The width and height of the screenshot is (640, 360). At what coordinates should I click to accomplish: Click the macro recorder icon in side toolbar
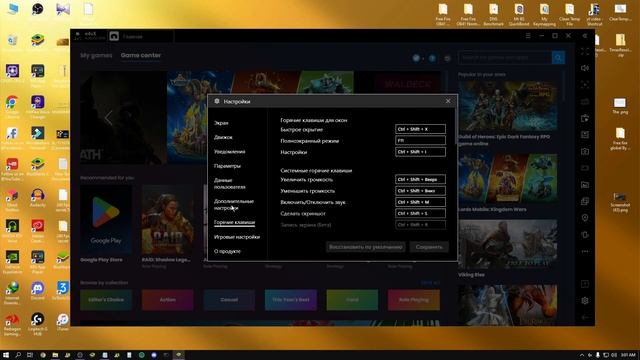tap(585, 118)
